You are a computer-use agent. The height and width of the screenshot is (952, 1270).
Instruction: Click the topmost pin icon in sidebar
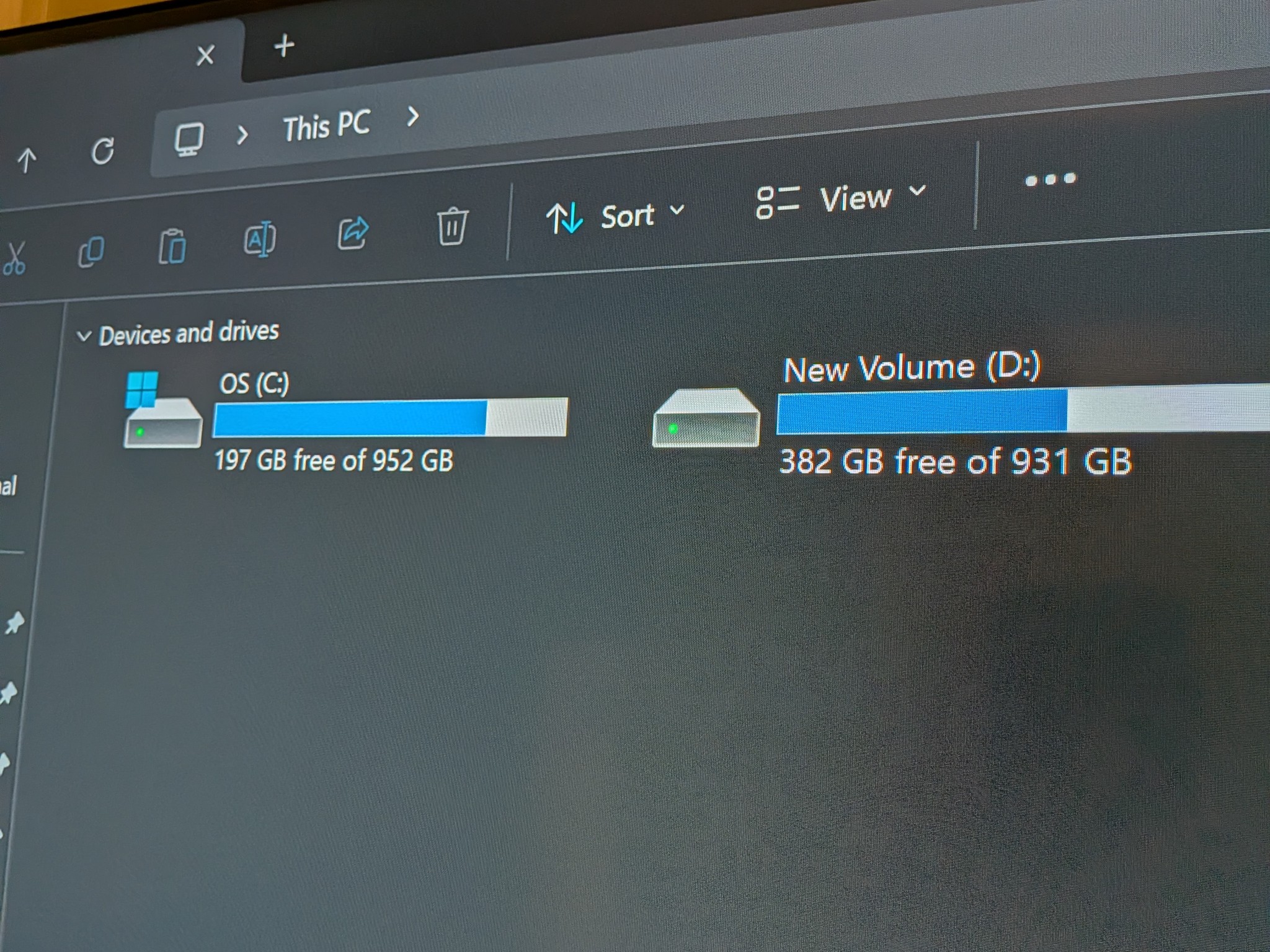click(x=14, y=622)
